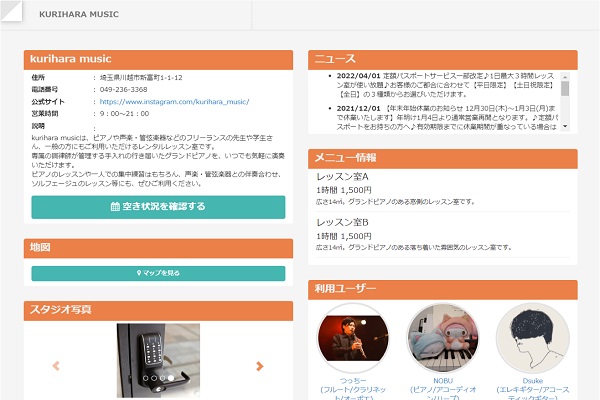The height and width of the screenshot is (400, 600).
Task: Select the first carousel dot indicator
Action: [145, 378]
